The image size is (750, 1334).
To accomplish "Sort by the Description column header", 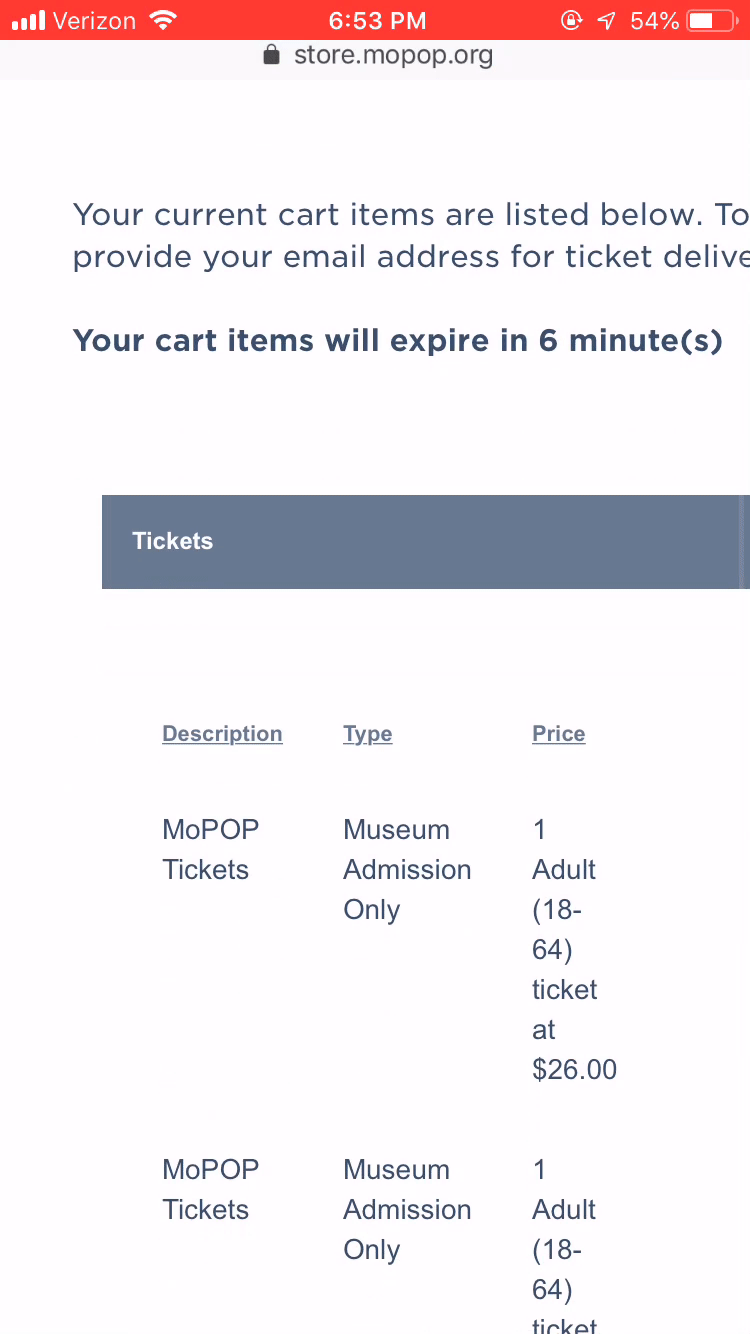I will (x=222, y=734).
